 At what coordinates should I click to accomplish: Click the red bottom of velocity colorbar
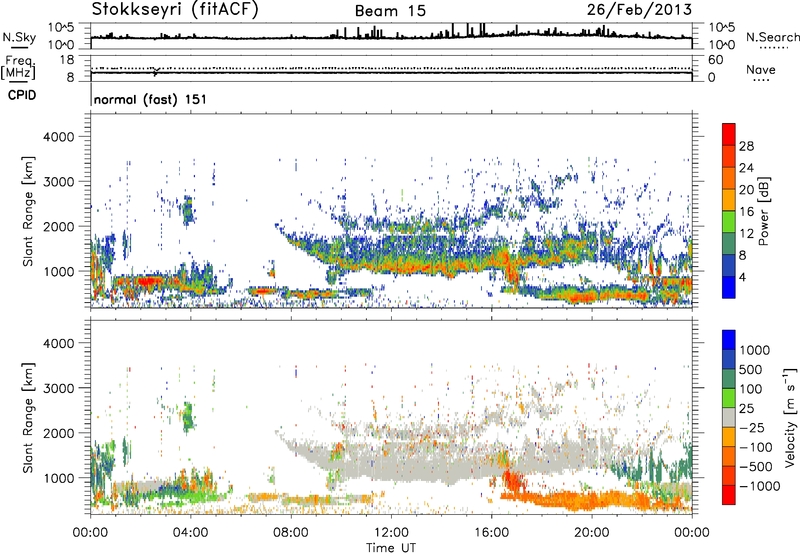tap(729, 495)
